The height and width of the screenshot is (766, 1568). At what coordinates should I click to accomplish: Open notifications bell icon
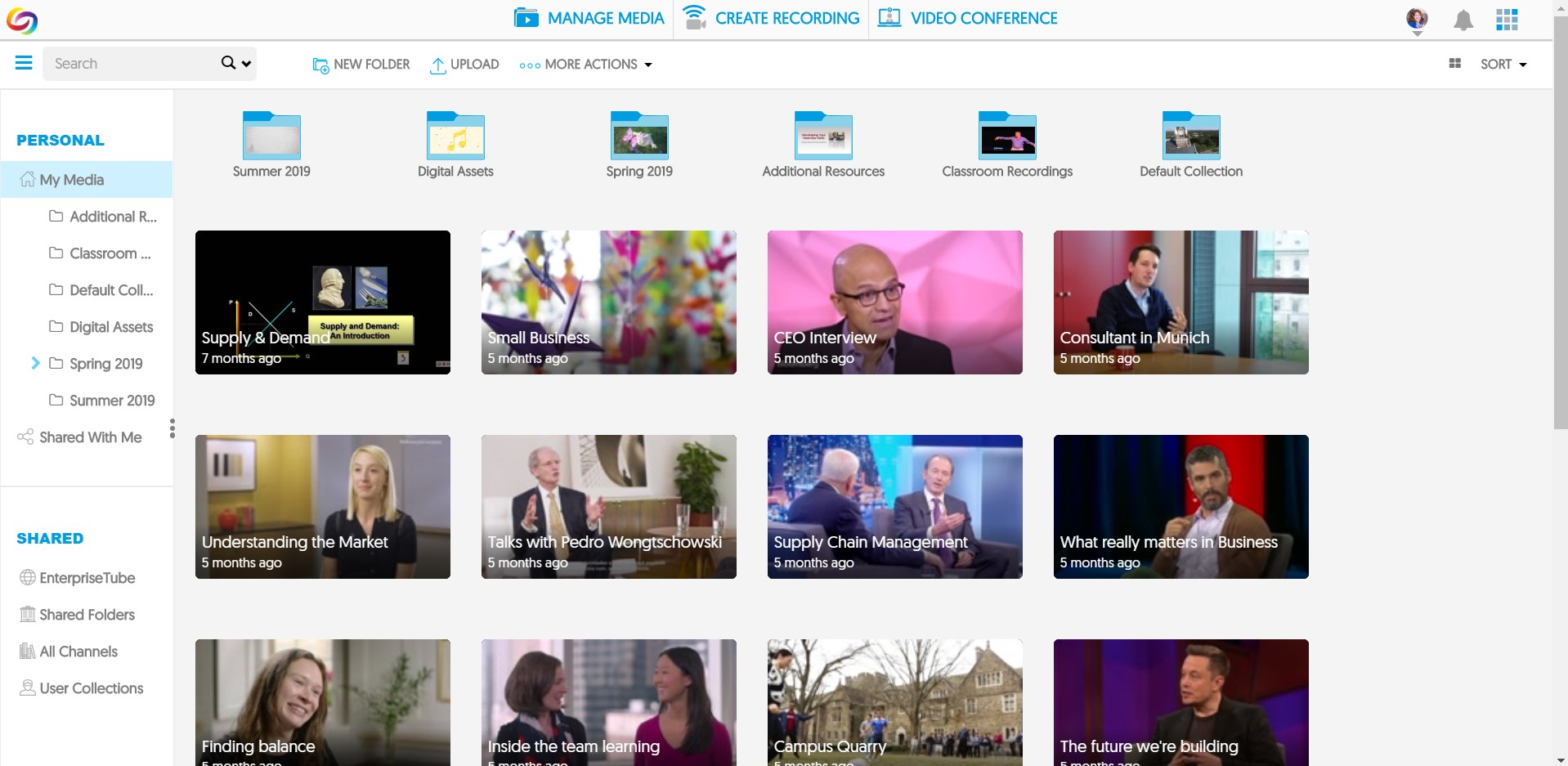point(1463,20)
